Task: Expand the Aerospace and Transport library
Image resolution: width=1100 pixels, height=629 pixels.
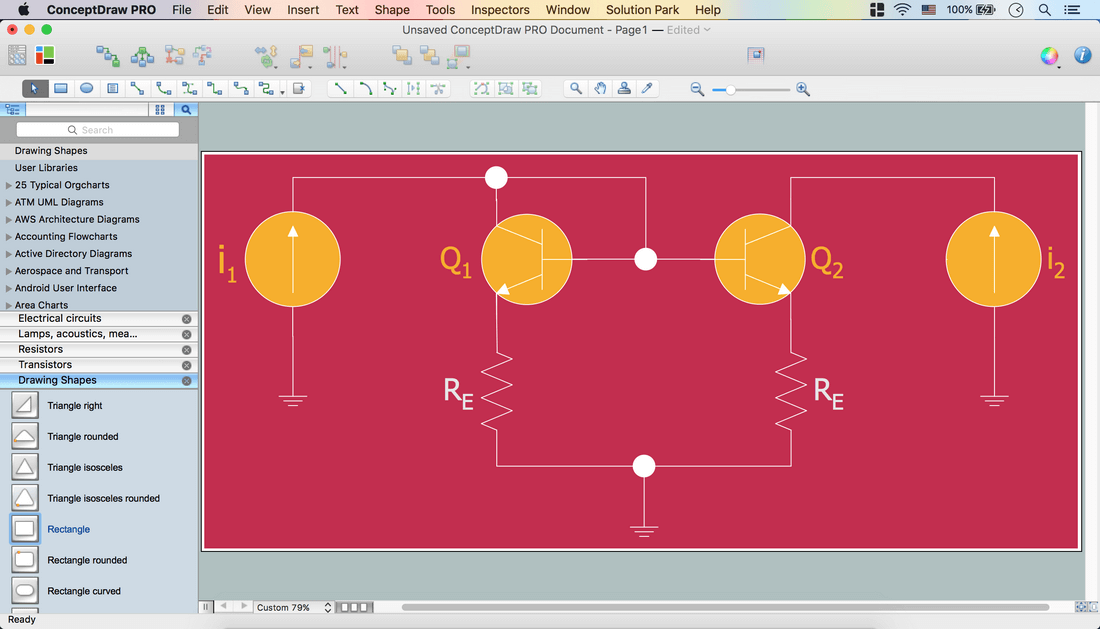Action: [9, 271]
